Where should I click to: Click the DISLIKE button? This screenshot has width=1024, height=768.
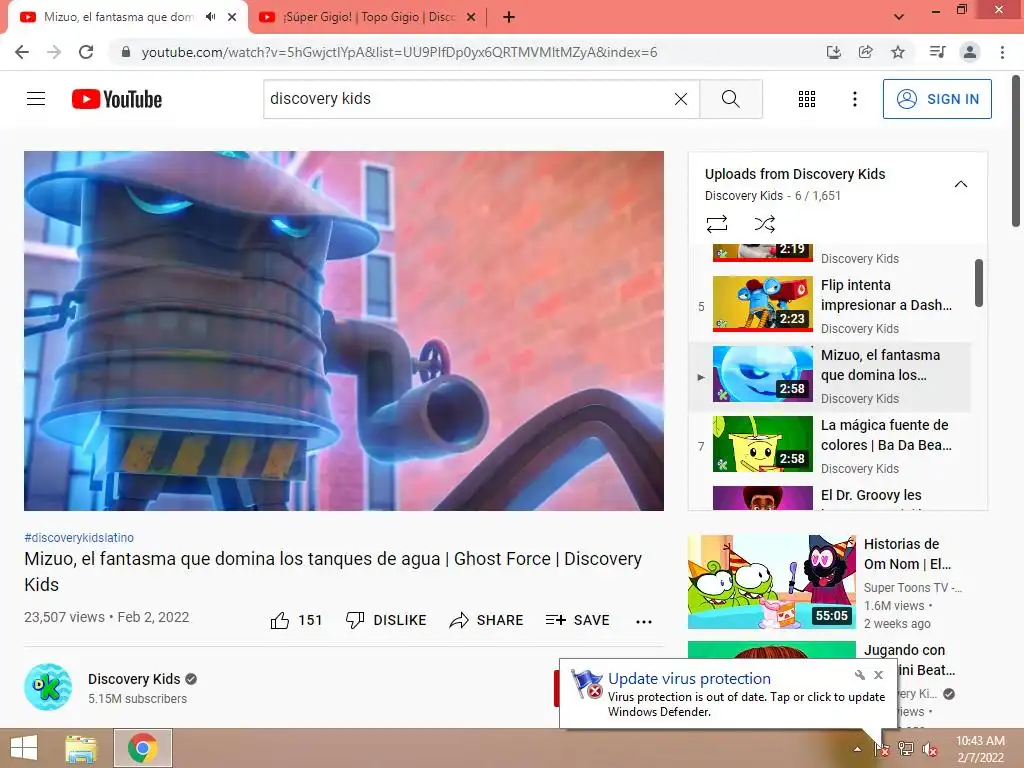(386, 620)
